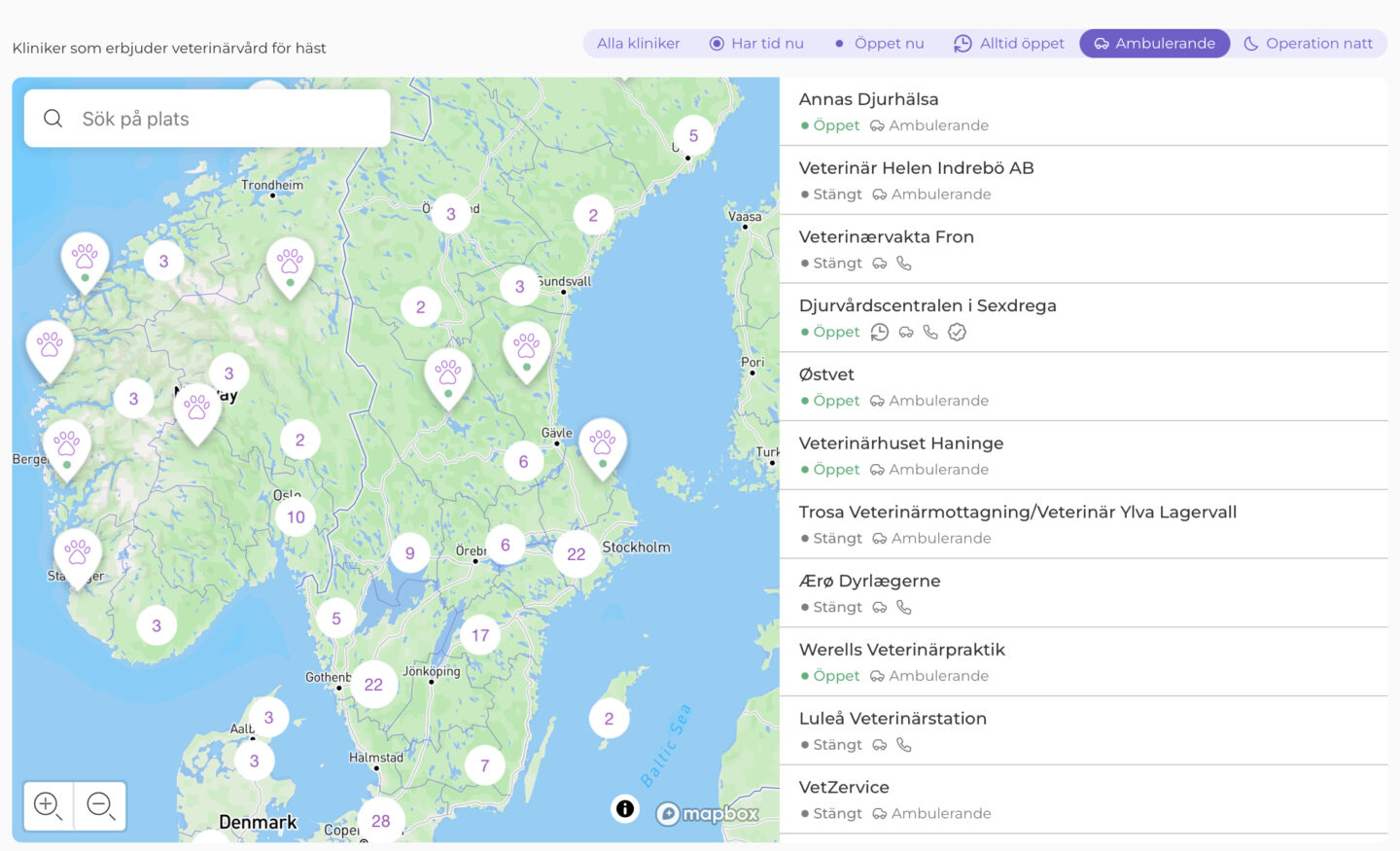Open Trosa Veterinärmottagning listing
Image resolution: width=1400 pixels, height=851 pixels.
click(x=1083, y=525)
